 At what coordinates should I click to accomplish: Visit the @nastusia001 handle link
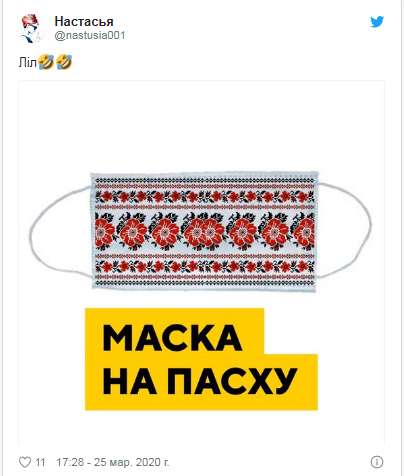pos(90,36)
